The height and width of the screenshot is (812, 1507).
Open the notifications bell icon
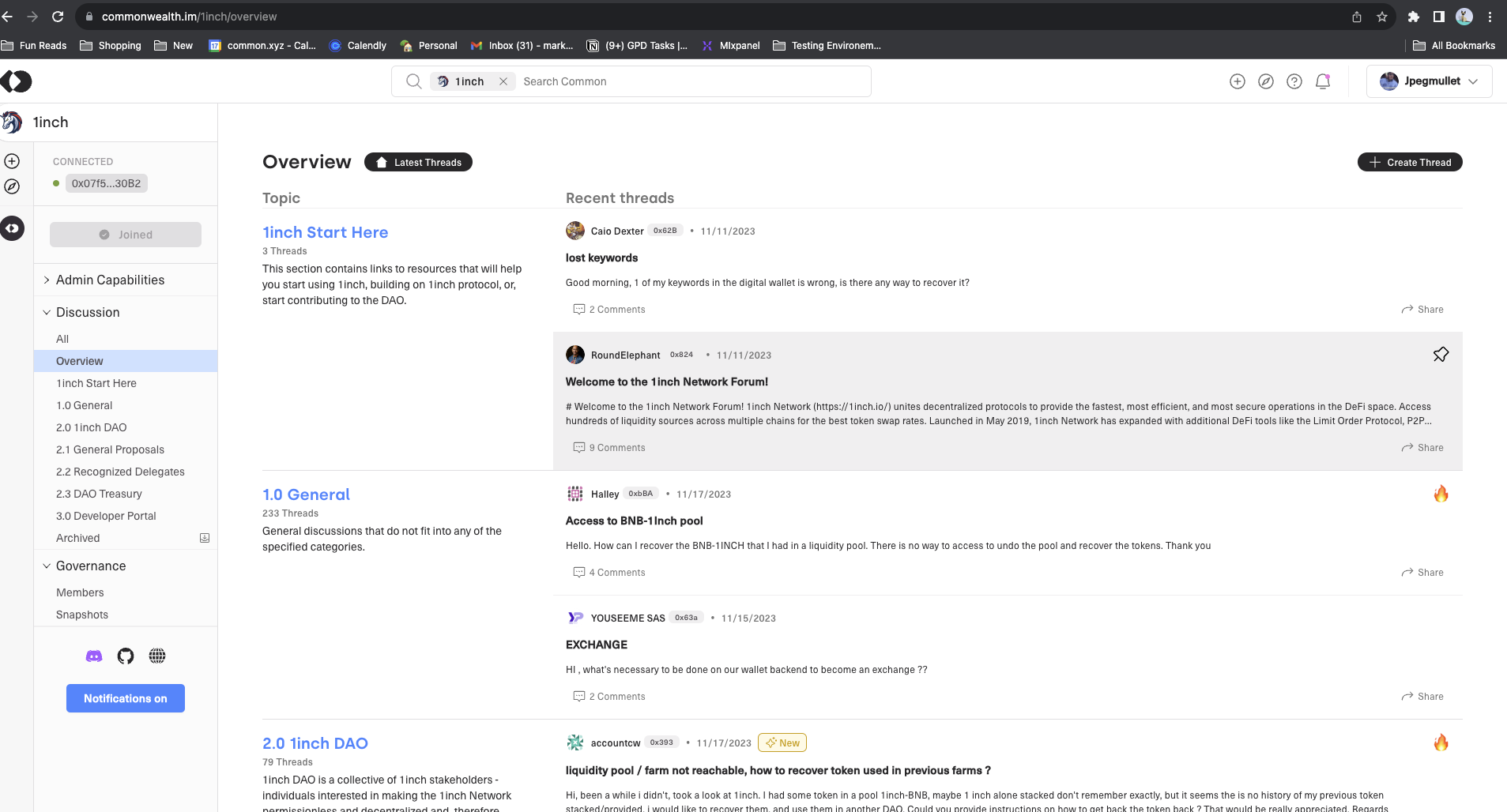1322,81
